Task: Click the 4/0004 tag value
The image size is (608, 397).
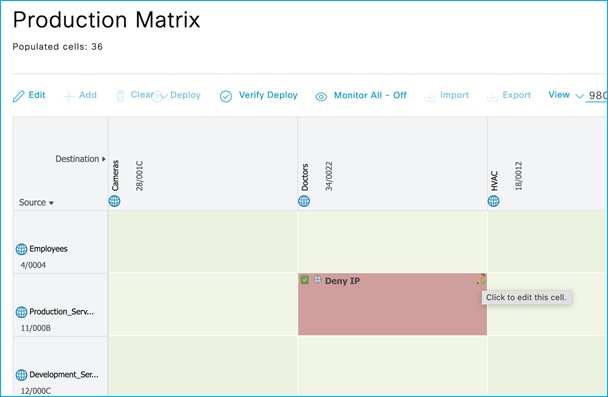Action: point(33,265)
